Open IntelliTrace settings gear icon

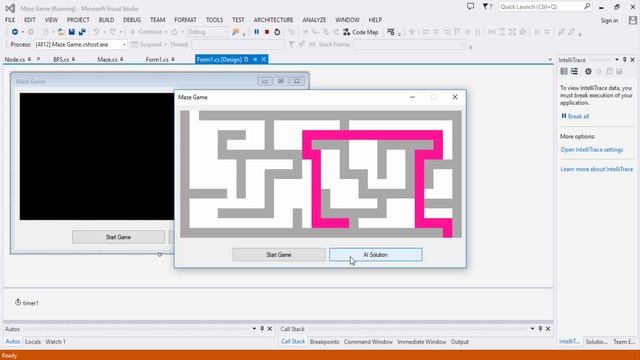tap(588, 71)
